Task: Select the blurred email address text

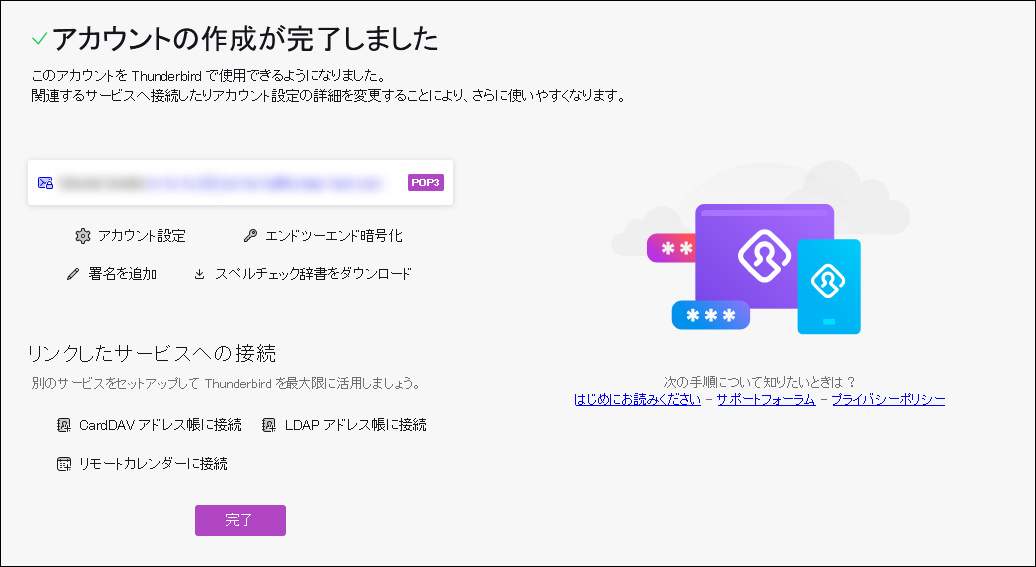Action: 220,183
